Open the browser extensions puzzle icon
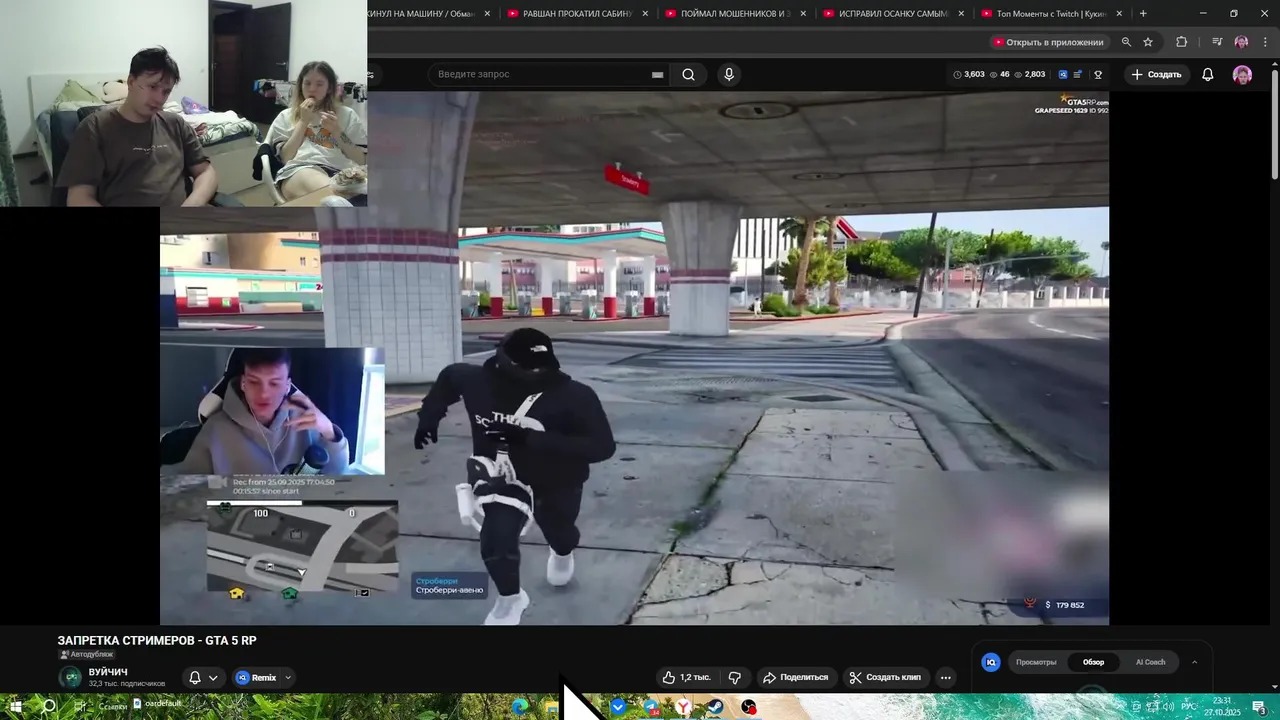 click(1182, 42)
